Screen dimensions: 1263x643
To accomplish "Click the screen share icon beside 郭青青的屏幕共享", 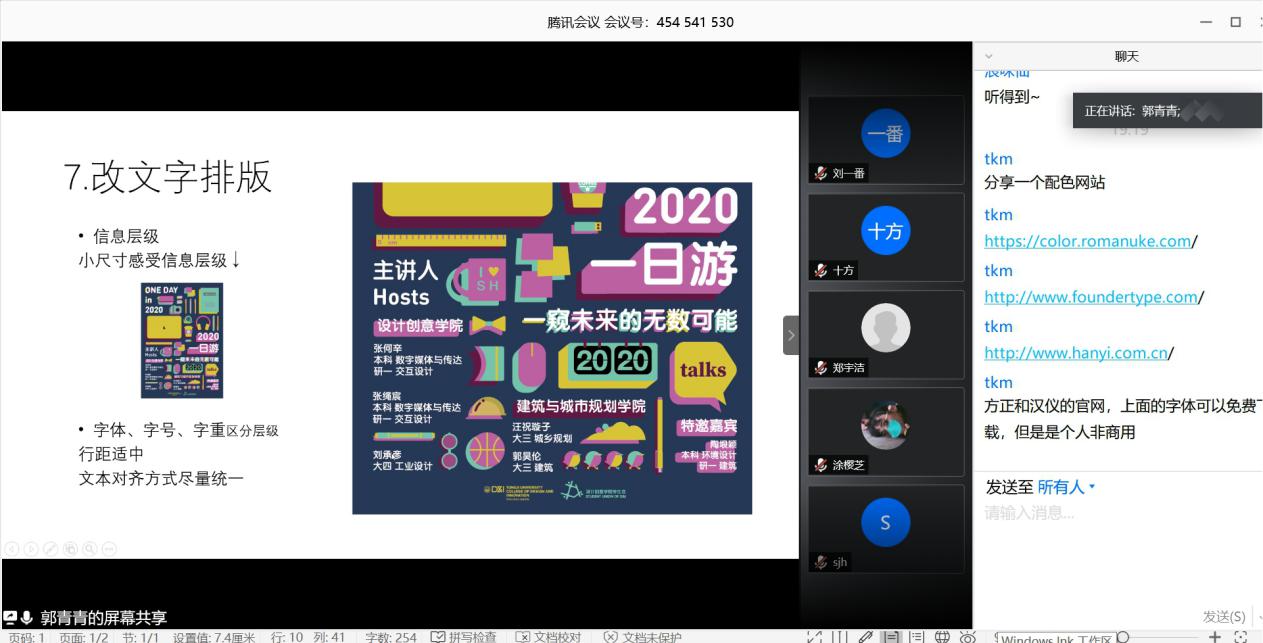I will pos(10,618).
